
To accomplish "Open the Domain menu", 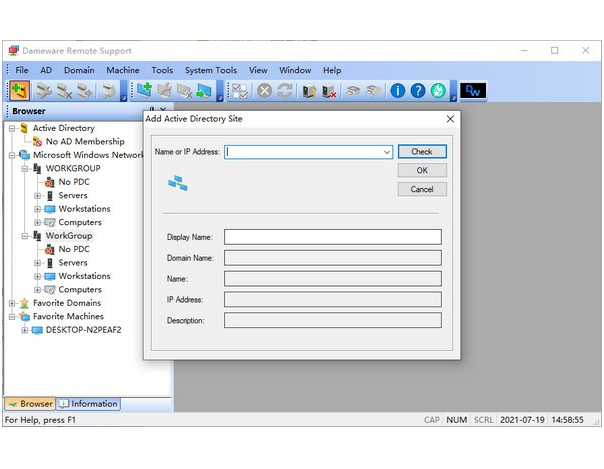I will coord(79,70).
